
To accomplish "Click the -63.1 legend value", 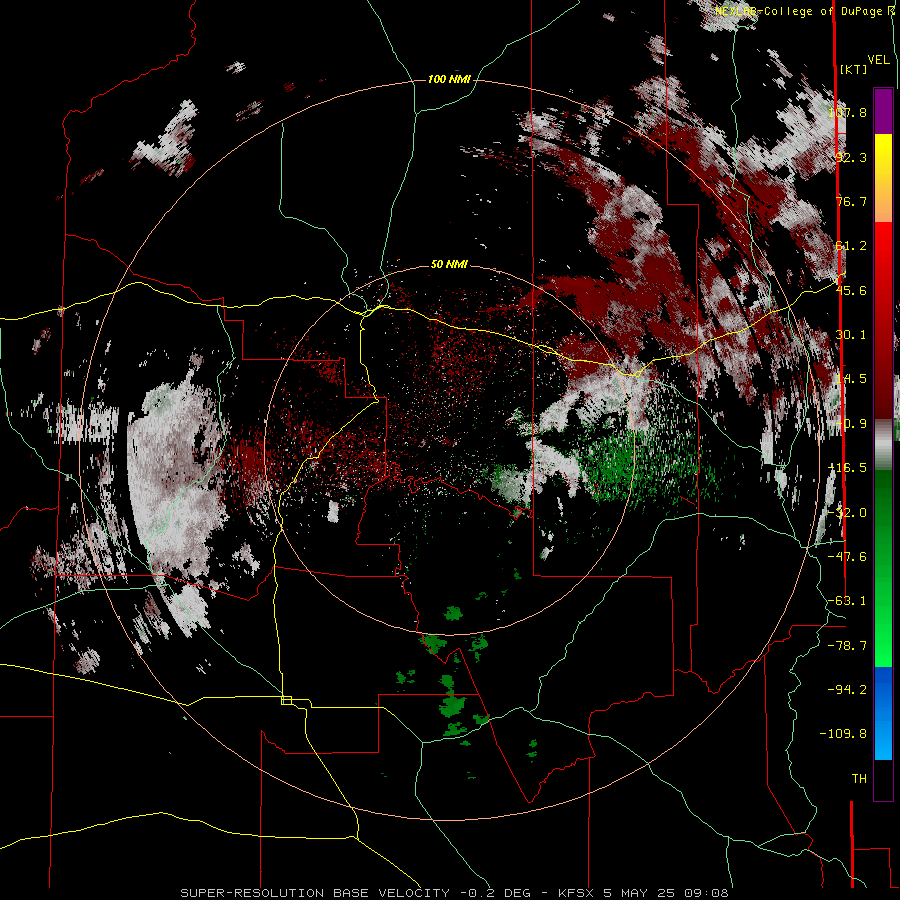I will (847, 601).
